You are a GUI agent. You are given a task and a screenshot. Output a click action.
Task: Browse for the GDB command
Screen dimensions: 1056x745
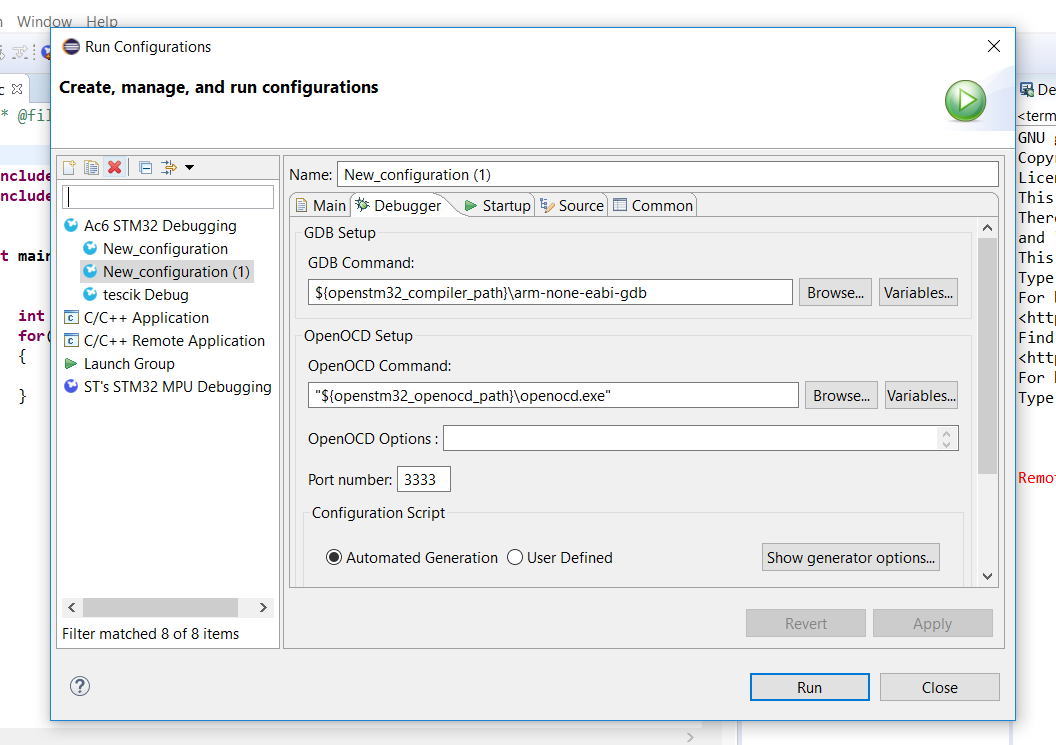[x=835, y=292]
